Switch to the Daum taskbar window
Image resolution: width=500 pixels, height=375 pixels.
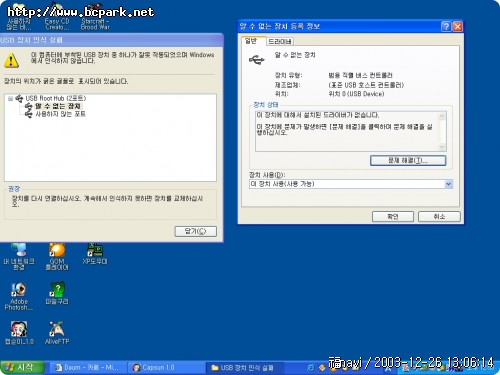click(87, 368)
